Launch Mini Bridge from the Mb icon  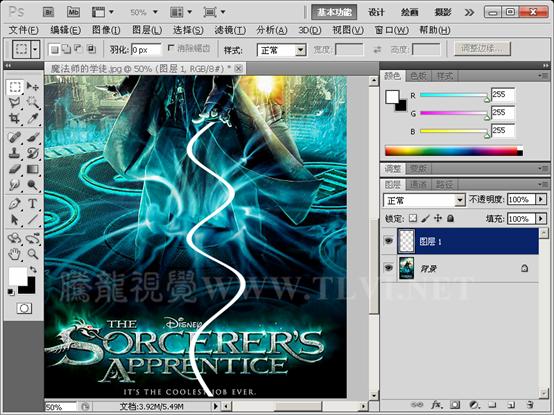tap(73, 12)
